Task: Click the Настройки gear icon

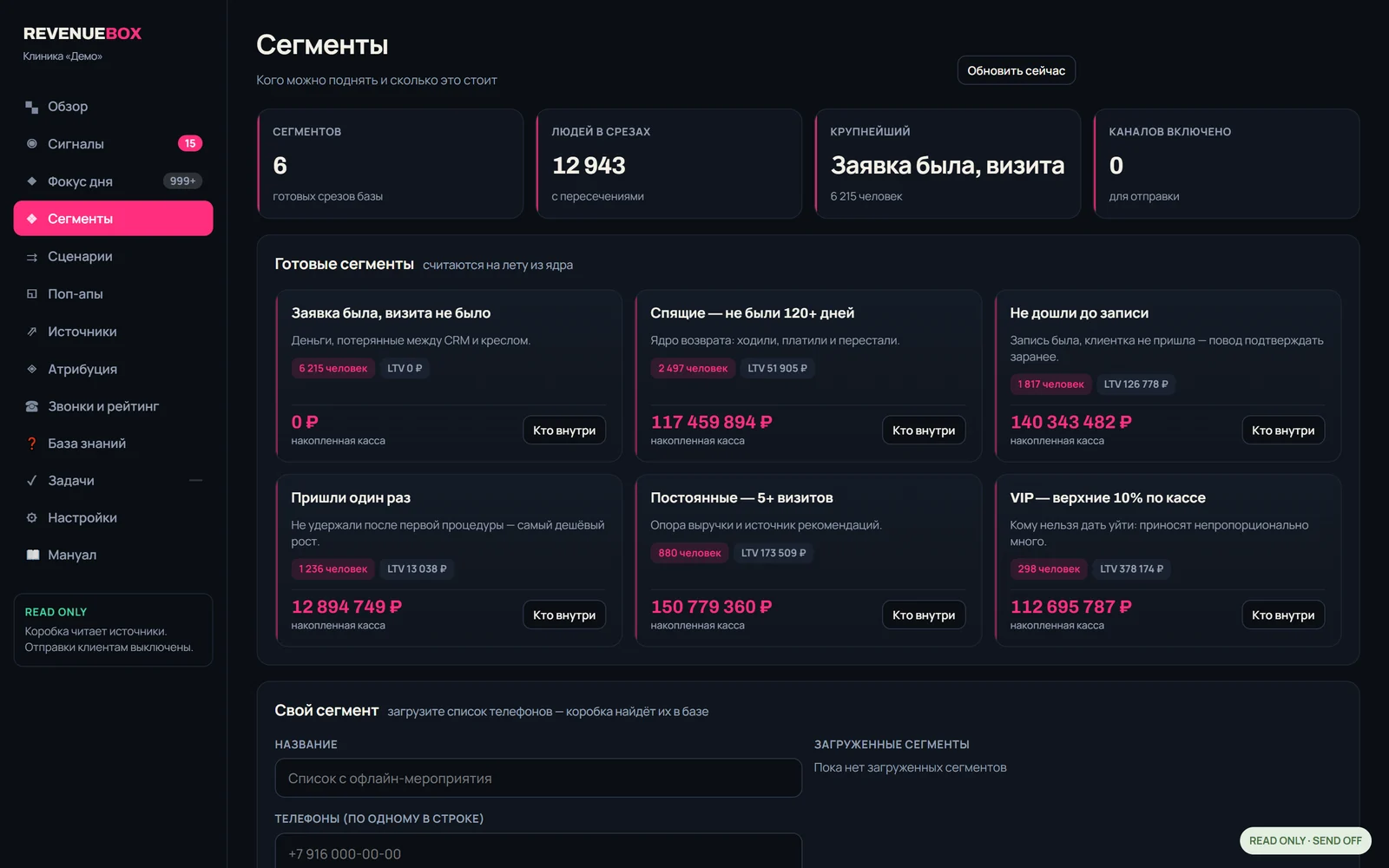Action: pos(32,518)
